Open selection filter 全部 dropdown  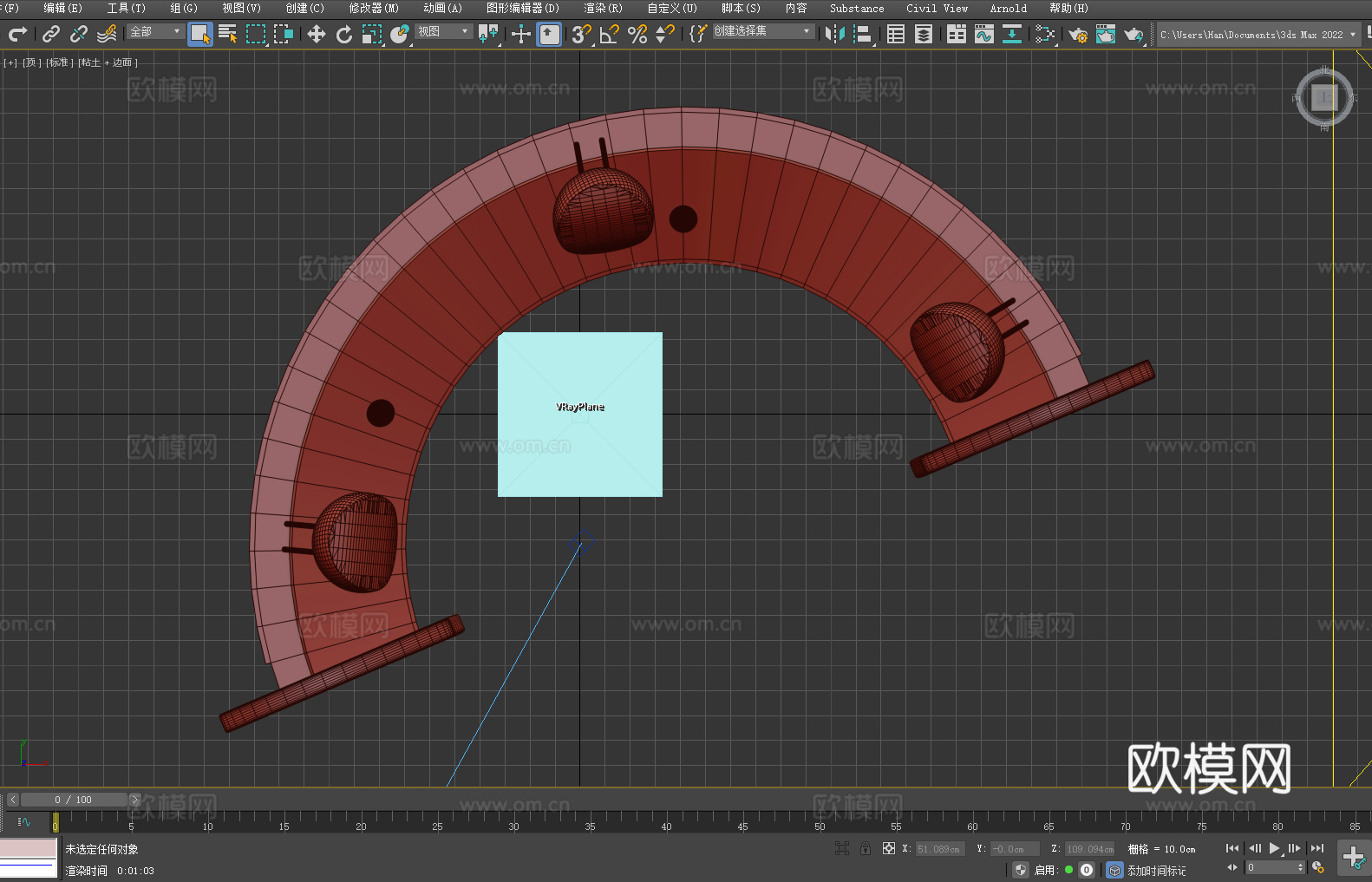[x=155, y=31]
